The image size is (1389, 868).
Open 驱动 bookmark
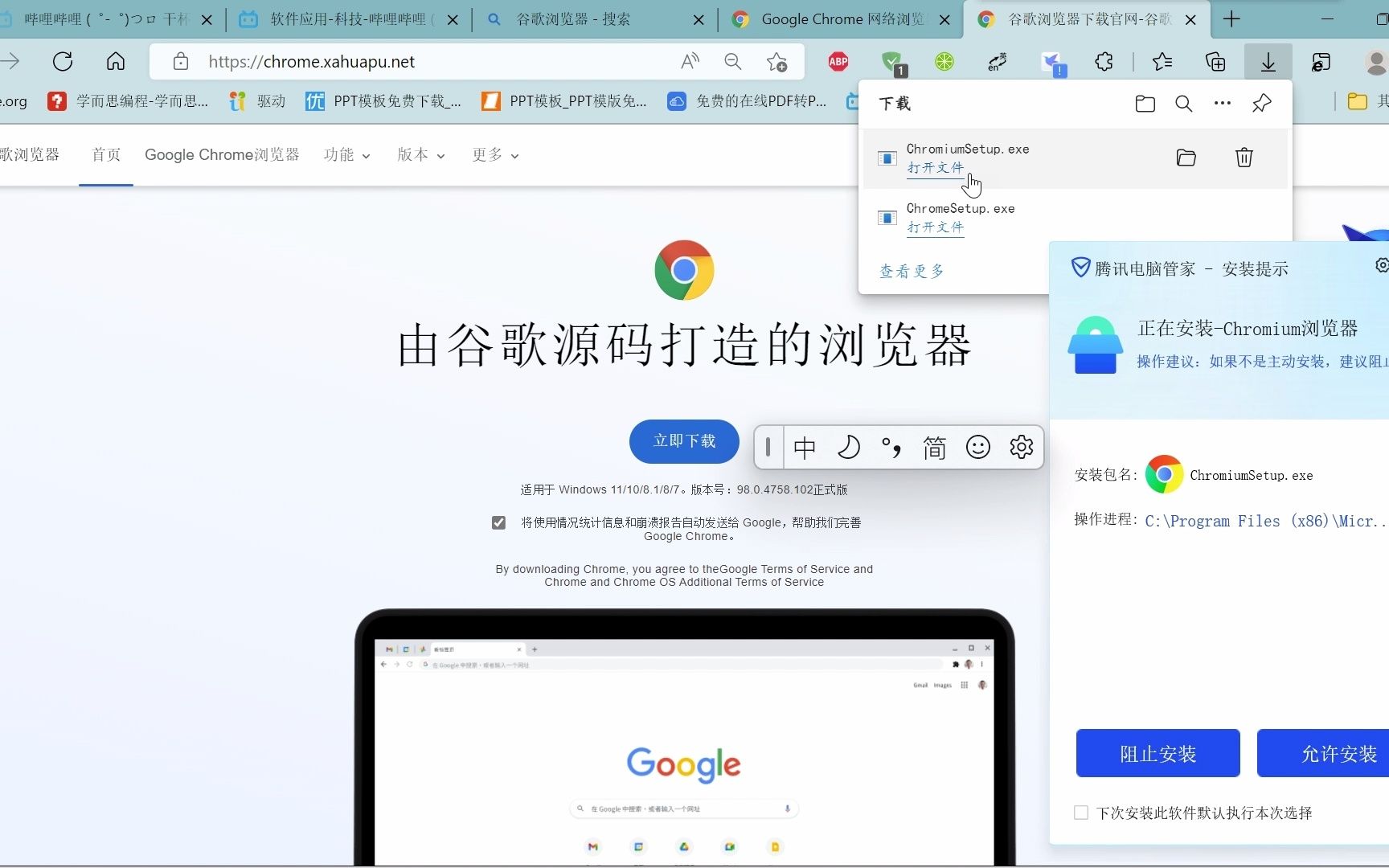257,101
